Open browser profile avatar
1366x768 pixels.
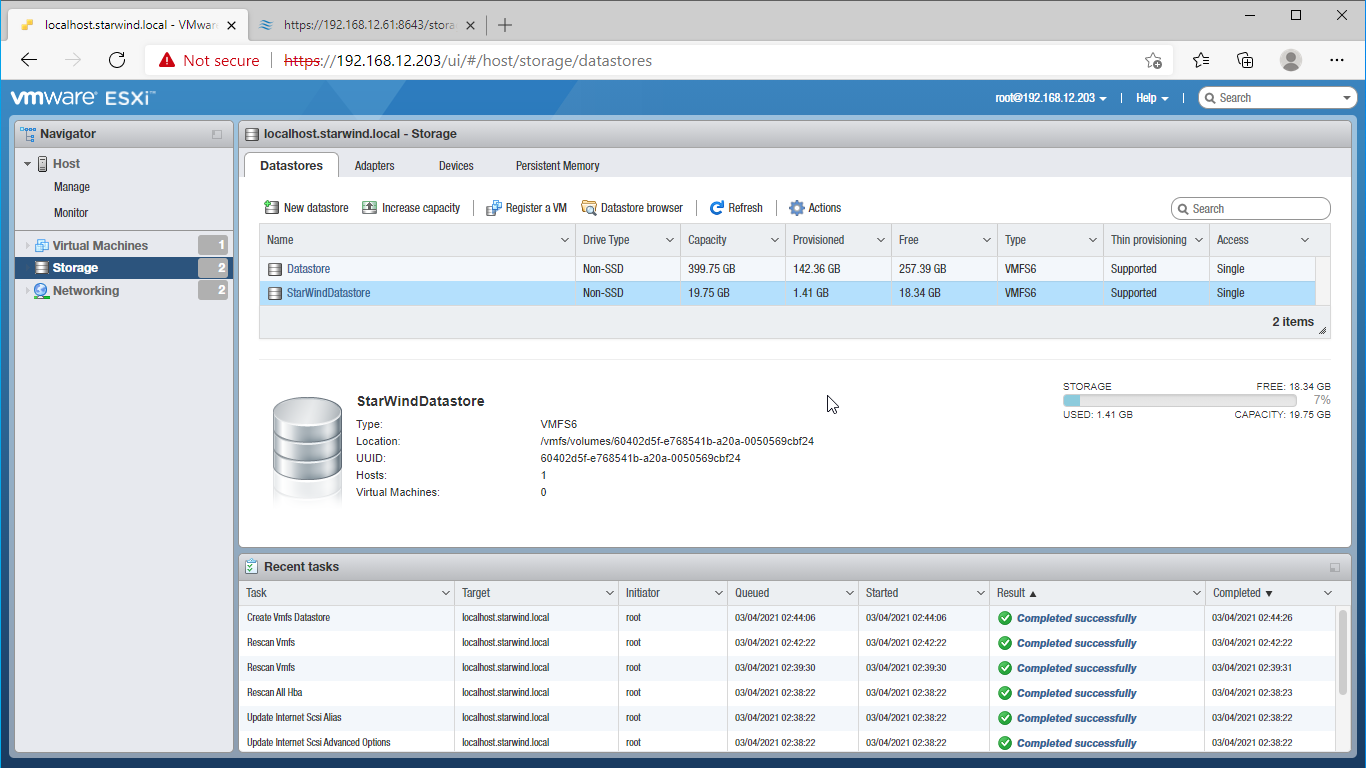pyautogui.click(x=1291, y=60)
